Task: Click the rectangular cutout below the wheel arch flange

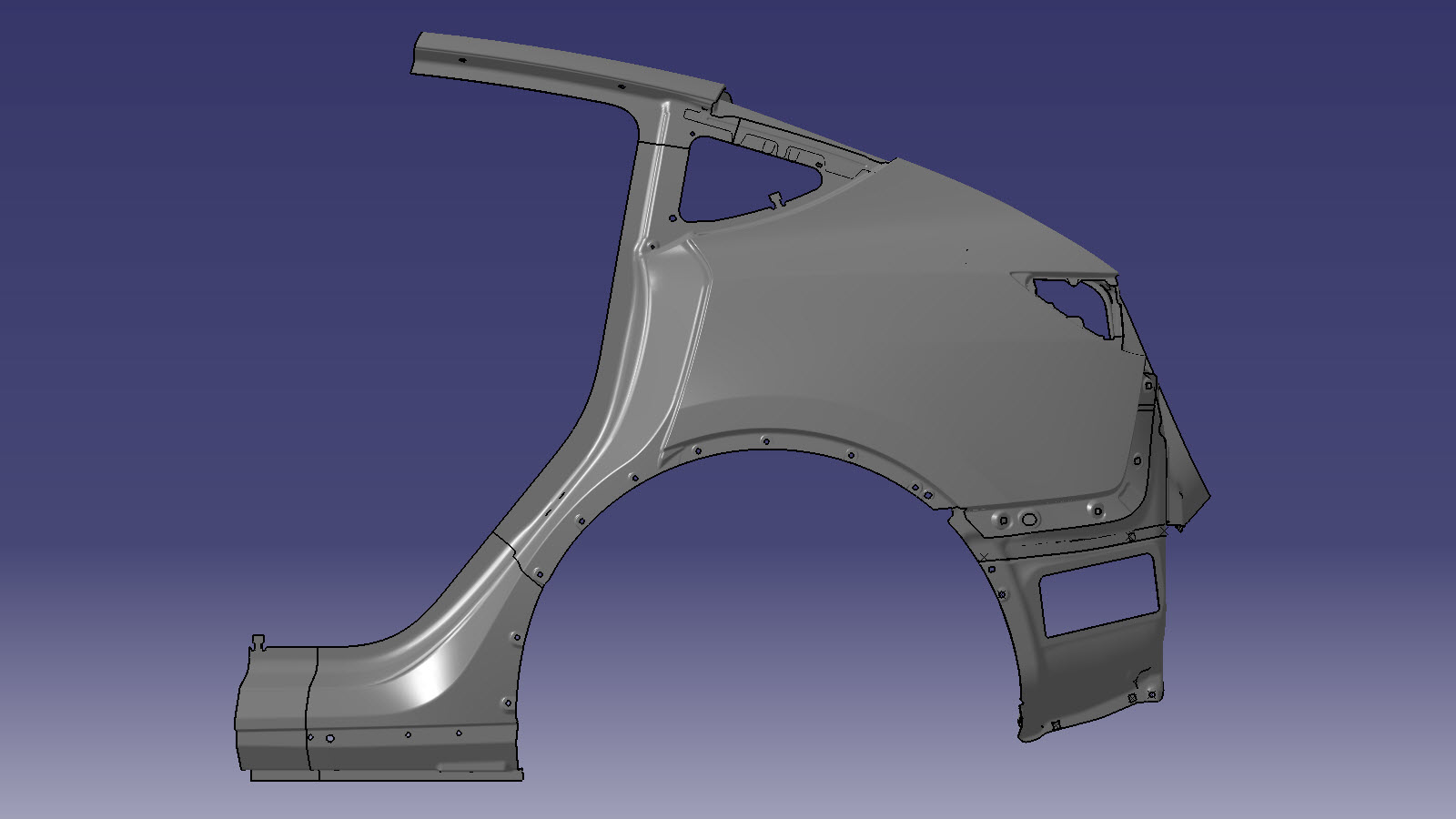Action: coord(1099,595)
